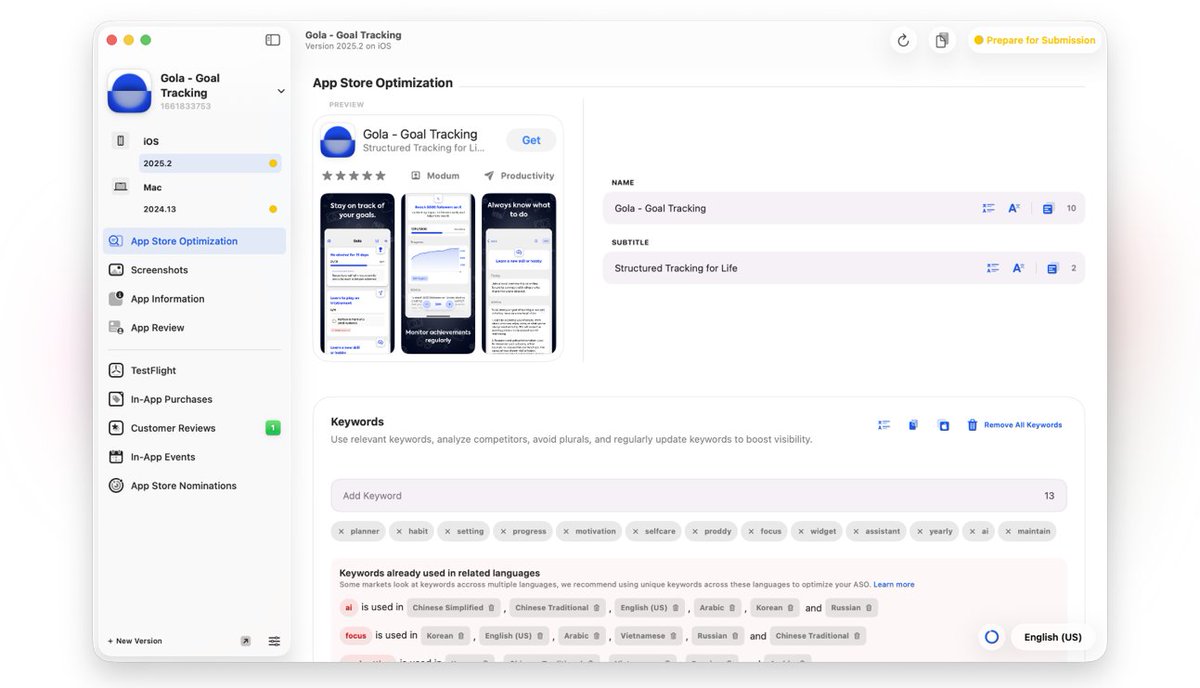1200x688 pixels.
Task: Open the sliders settings icon in sidebar
Action: point(274,641)
